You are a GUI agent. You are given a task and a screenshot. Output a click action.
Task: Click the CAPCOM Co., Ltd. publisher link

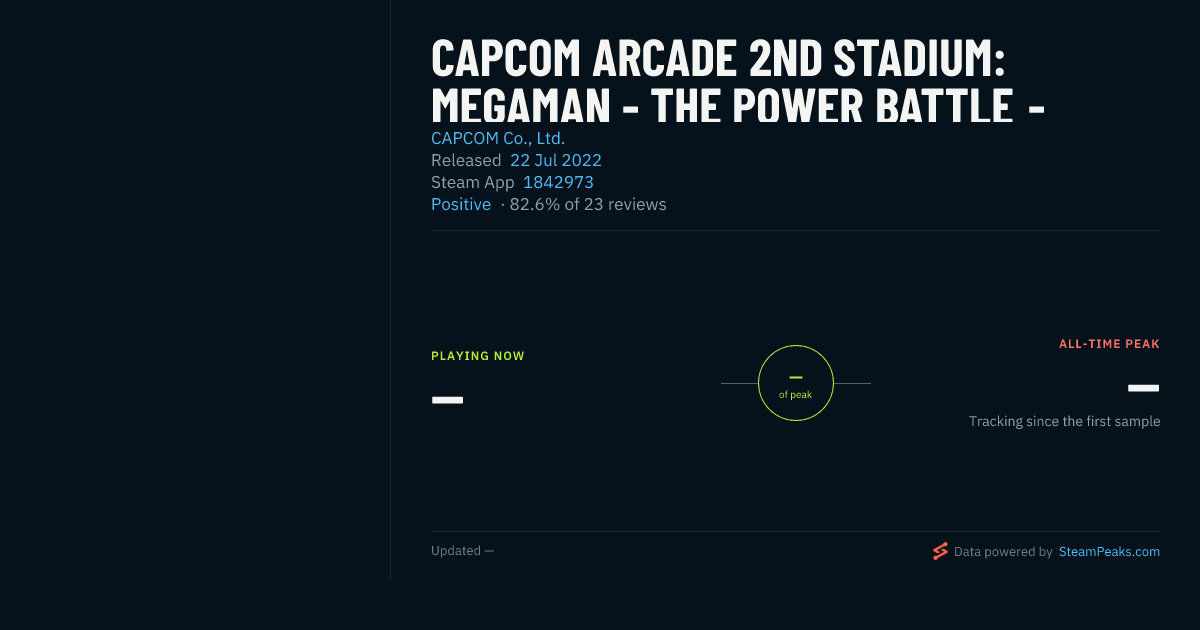tap(498, 138)
